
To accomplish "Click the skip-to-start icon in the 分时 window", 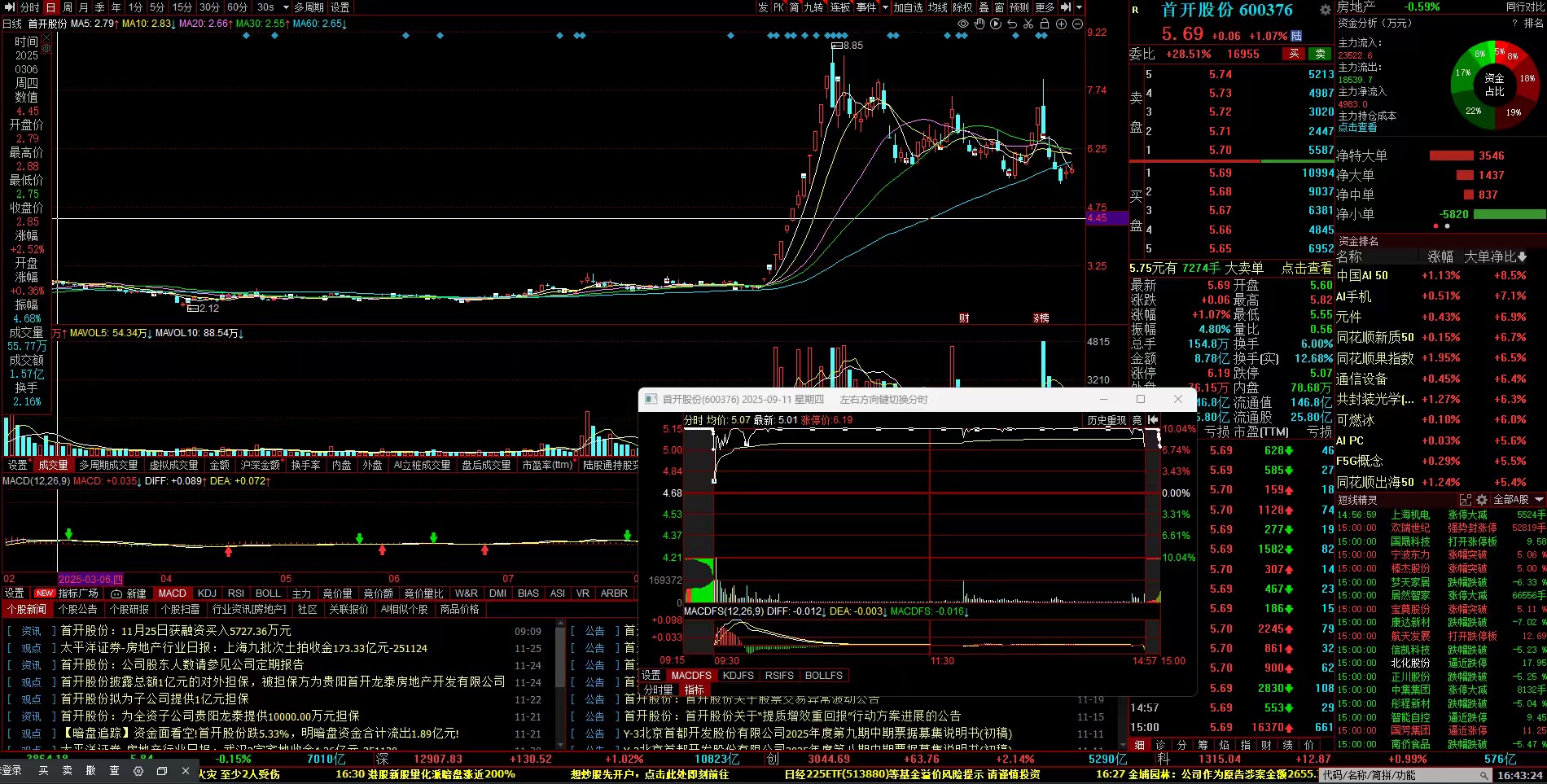I will click(x=1153, y=420).
